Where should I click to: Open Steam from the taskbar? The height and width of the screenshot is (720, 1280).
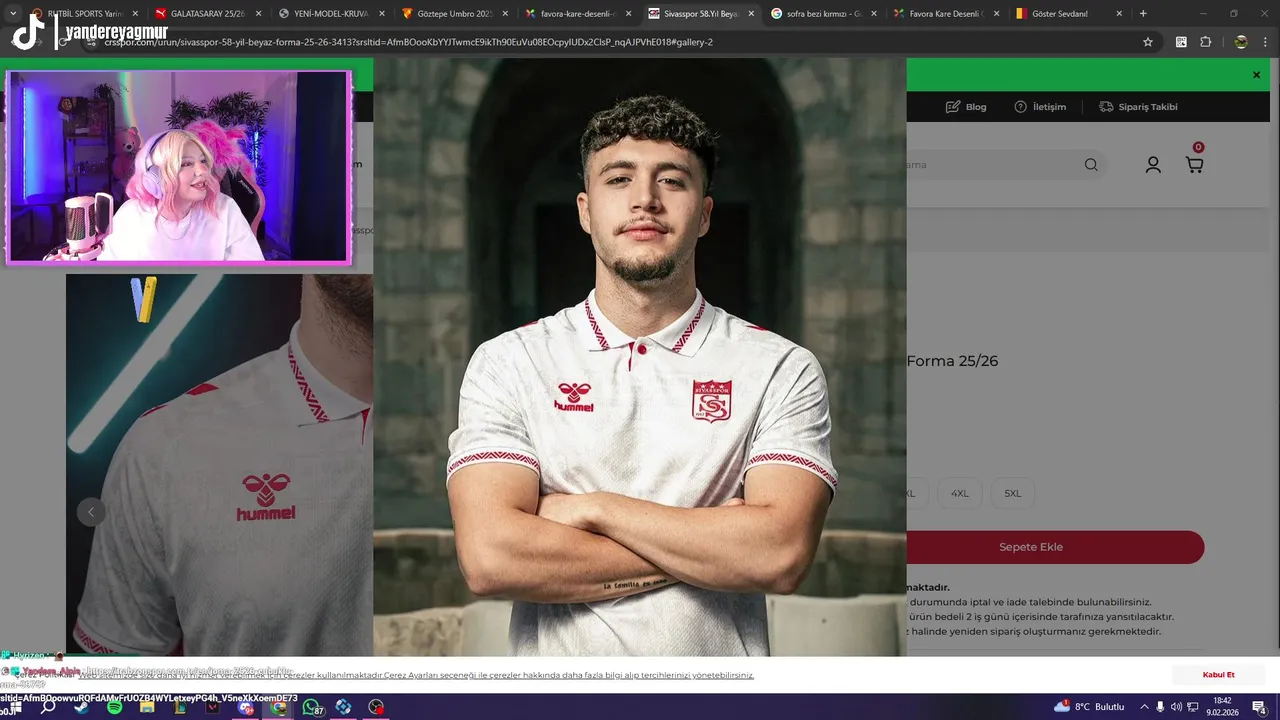pos(81,707)
